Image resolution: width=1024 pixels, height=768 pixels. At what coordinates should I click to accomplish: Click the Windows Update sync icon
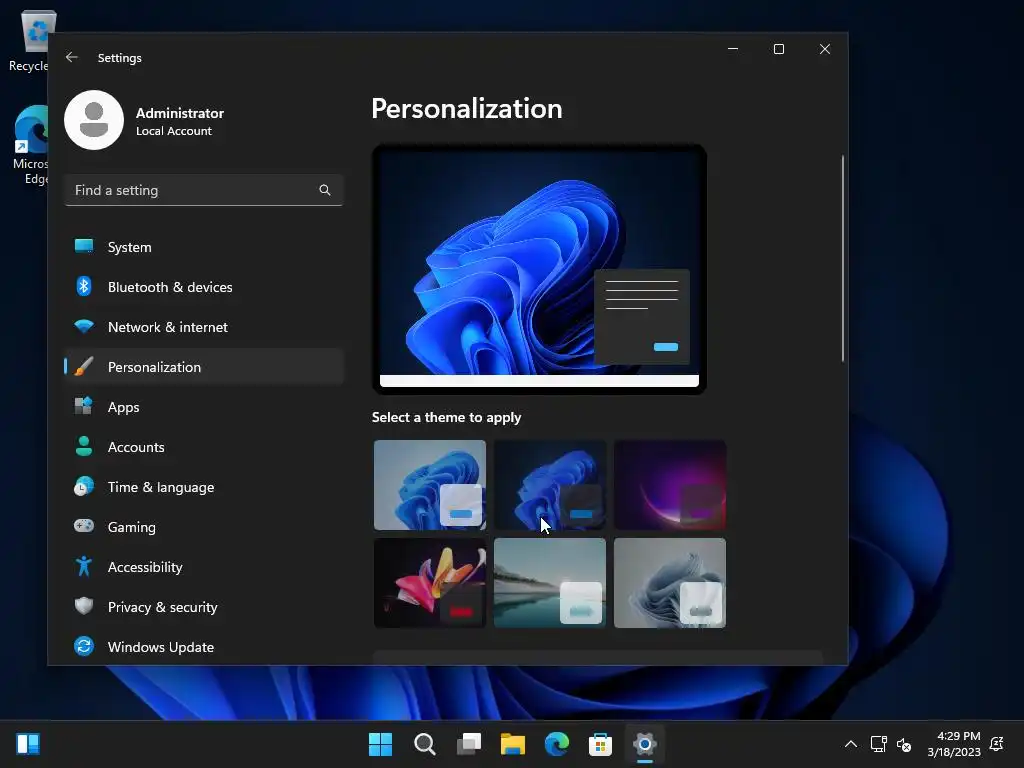click(84, 646)
